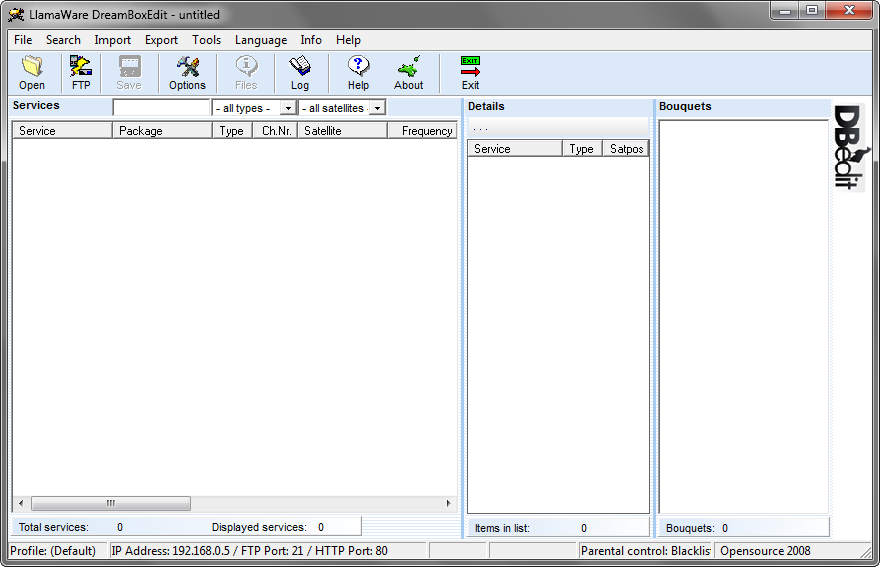Click the Displayed services label
This screenshot has width=880, height=567.
coord(259,527)
